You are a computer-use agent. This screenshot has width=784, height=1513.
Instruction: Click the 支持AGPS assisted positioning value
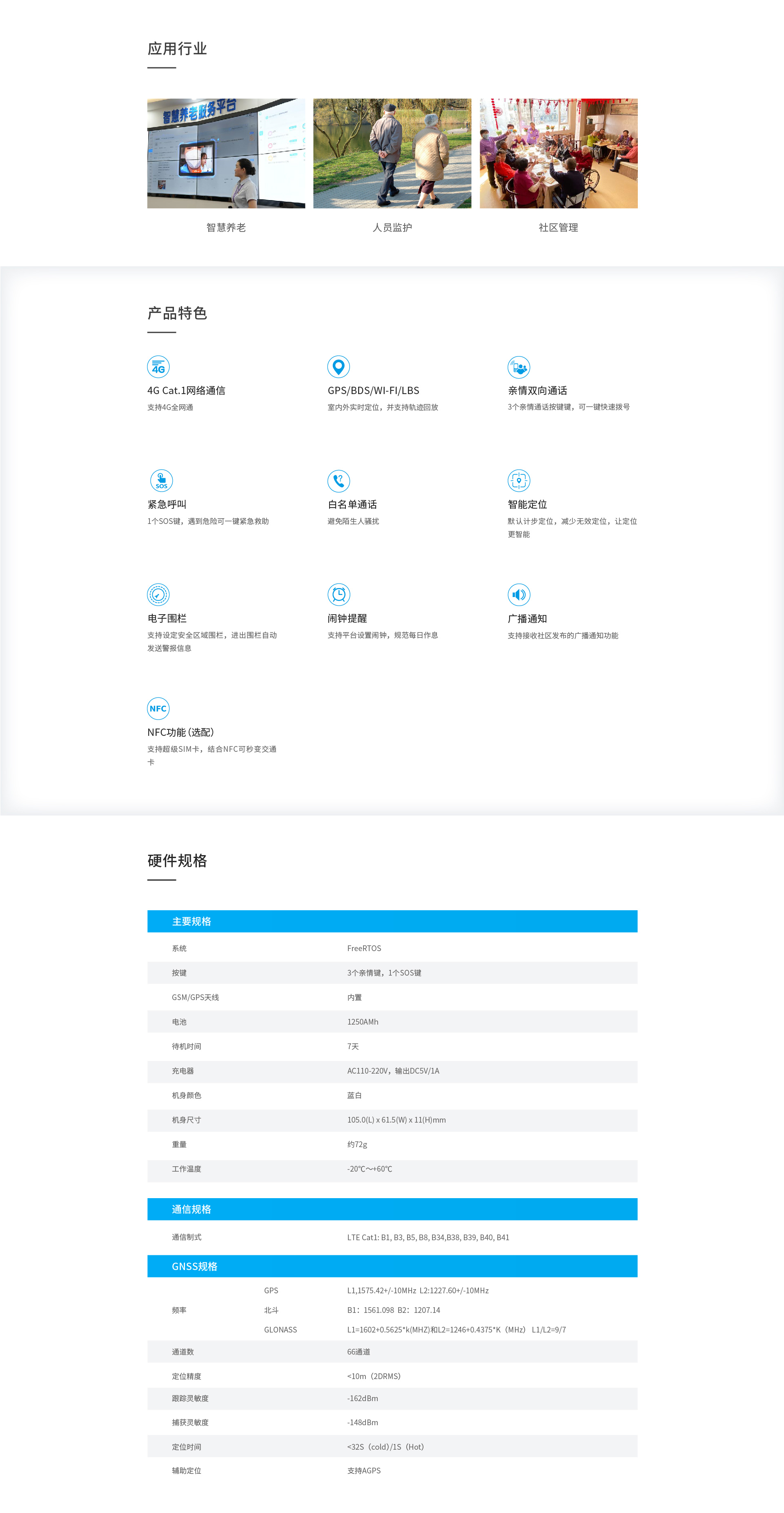coord(364,1471)
